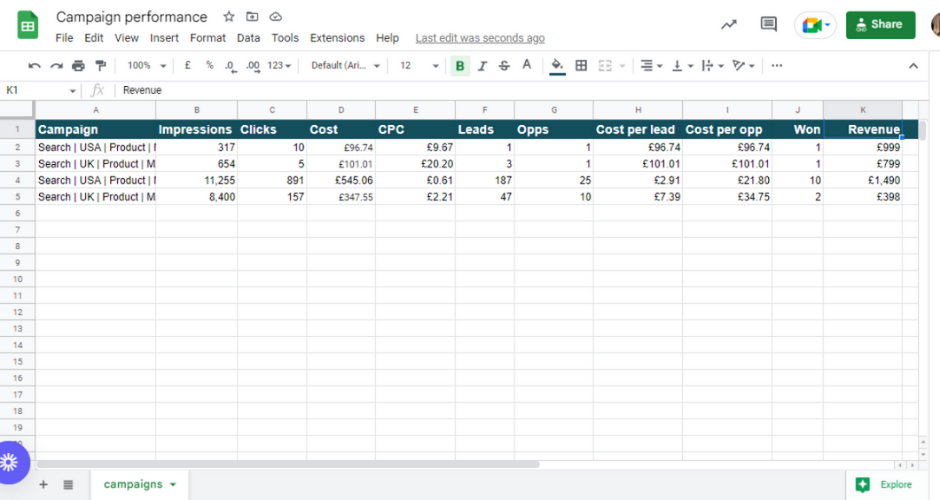Open the Edit menu

94,38
